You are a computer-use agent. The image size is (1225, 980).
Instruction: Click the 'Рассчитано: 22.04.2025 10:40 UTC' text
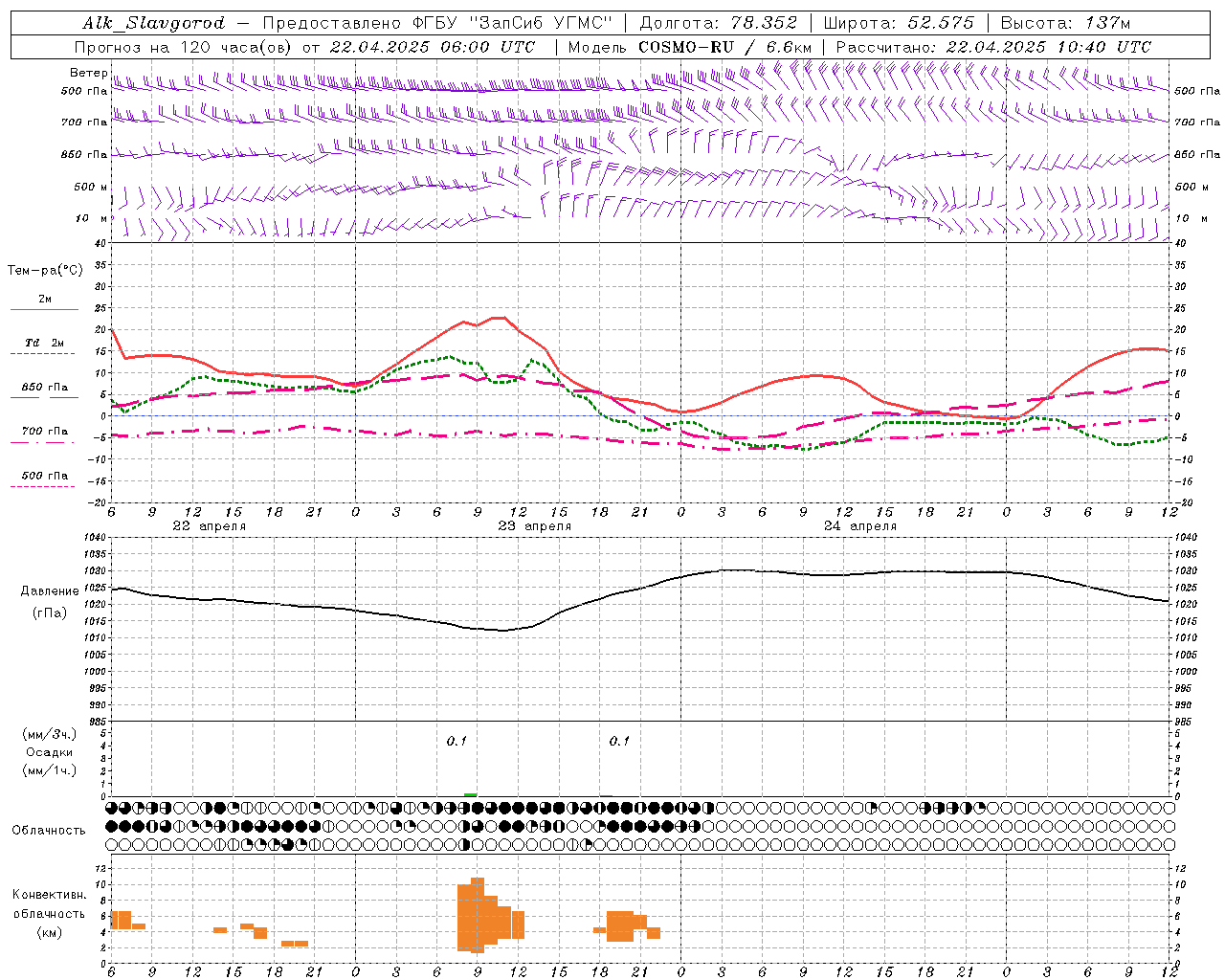pos(993,47)
